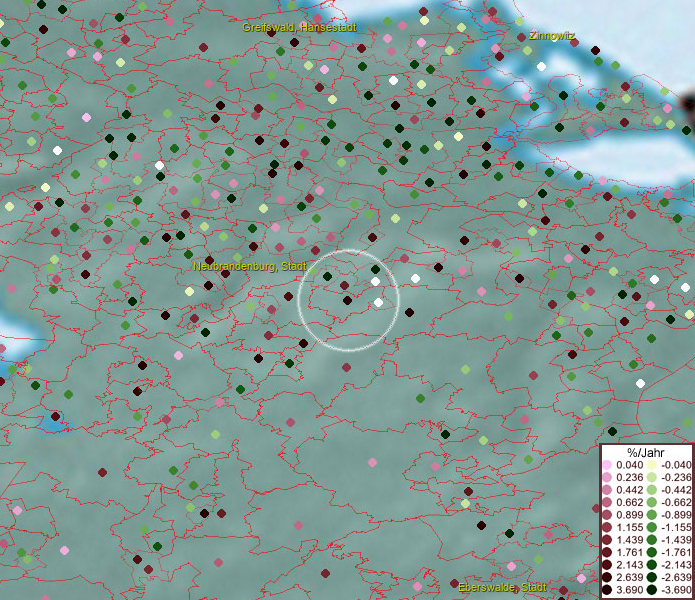Click the -0.662 legend value
Screen dimensions: 695x600
click(x=676, y=503)
